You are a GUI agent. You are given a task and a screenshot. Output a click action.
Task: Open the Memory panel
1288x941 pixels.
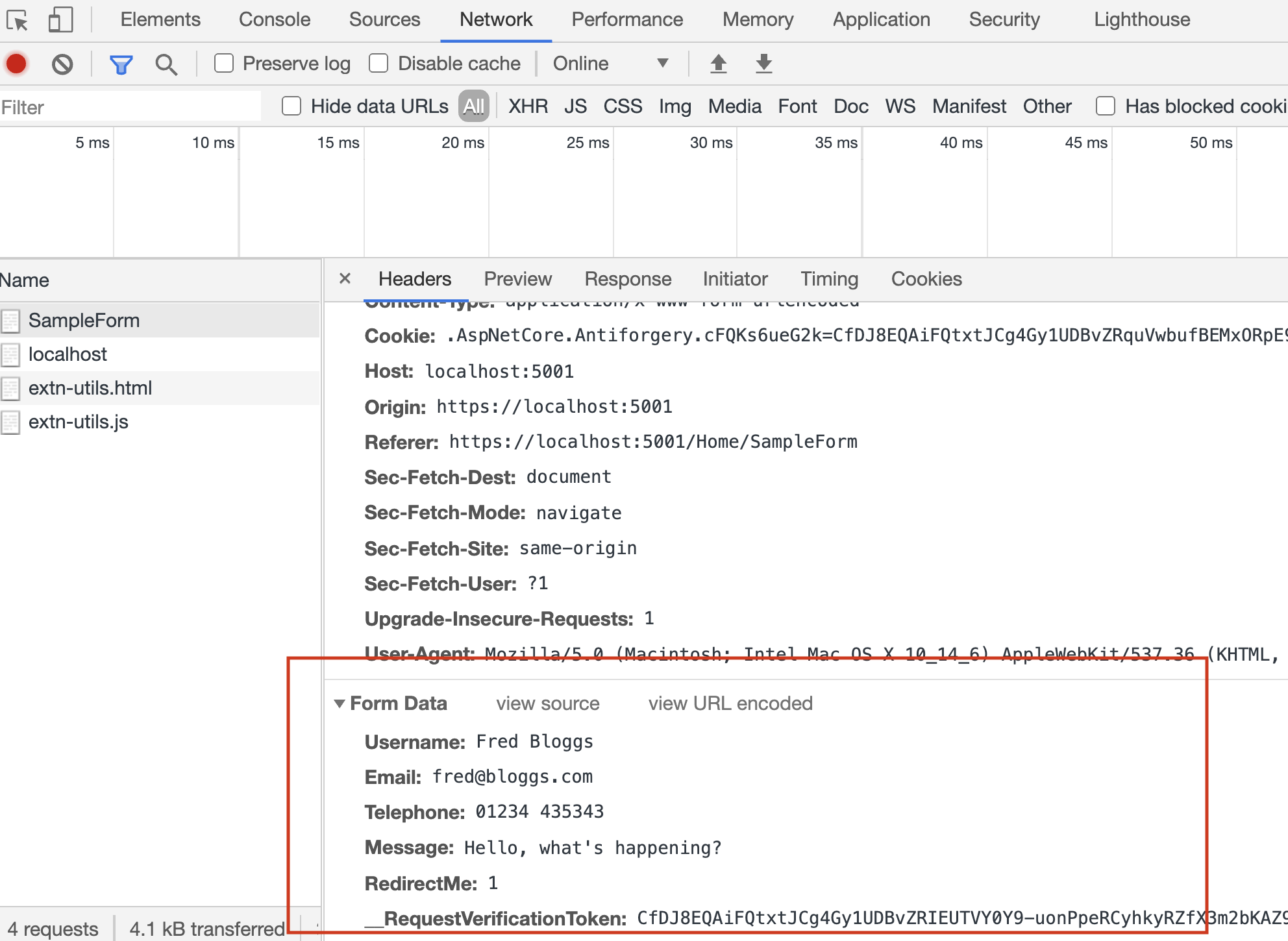pyautogui.click(x=757, y=19)
